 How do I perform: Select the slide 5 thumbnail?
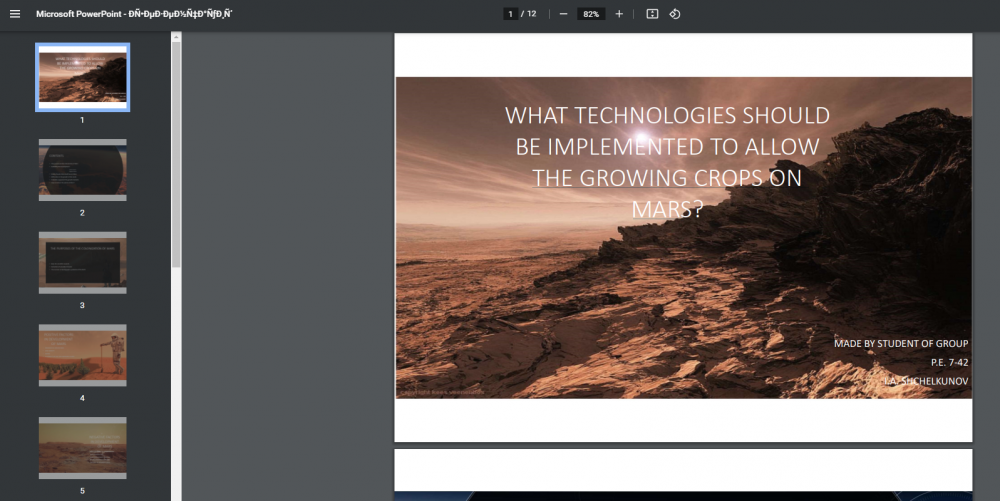pos(82,447)
